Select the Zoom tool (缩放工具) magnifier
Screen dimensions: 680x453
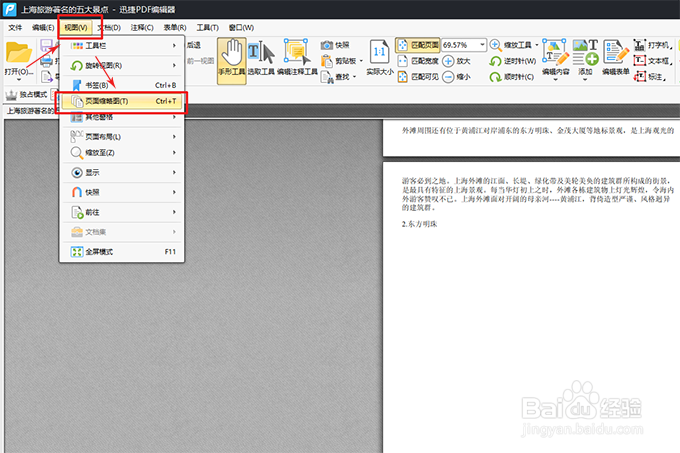tap(510, 45)
